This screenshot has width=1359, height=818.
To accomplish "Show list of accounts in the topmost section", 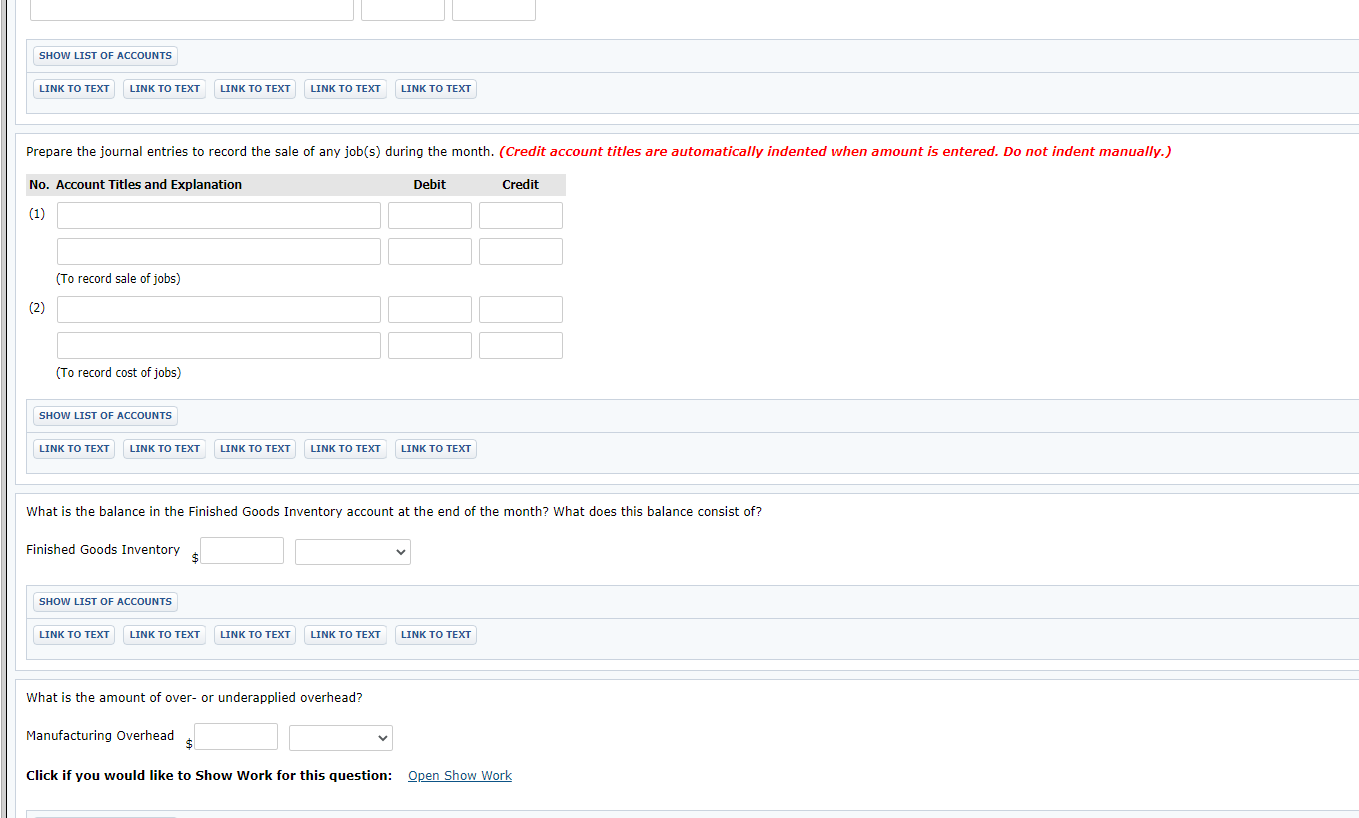I will point(105,56).
